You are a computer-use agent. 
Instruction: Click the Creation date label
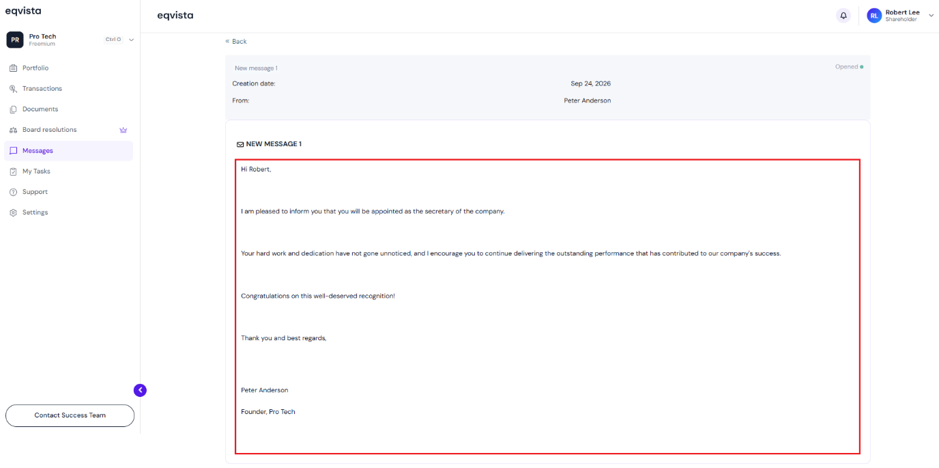tap(254, 84)
